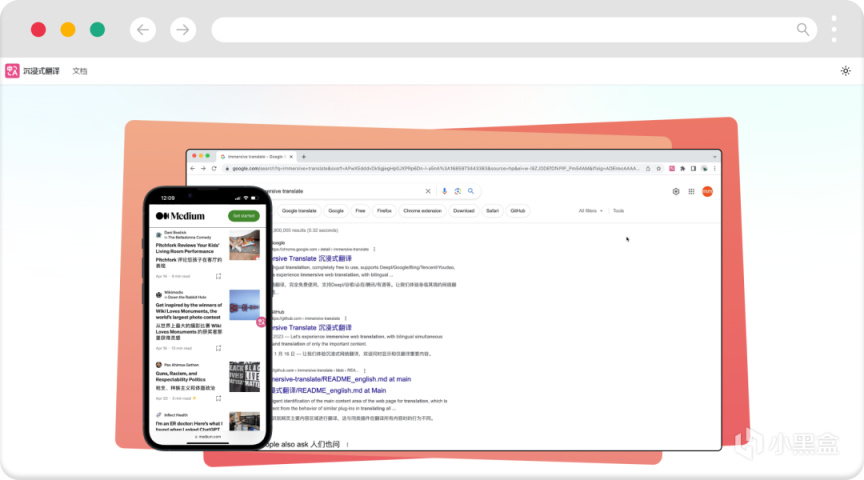The width and height of the screenshot is (864, 480).
Task: Open the 沉浸式翻译 home link
Action: click(x=41, y=71)
